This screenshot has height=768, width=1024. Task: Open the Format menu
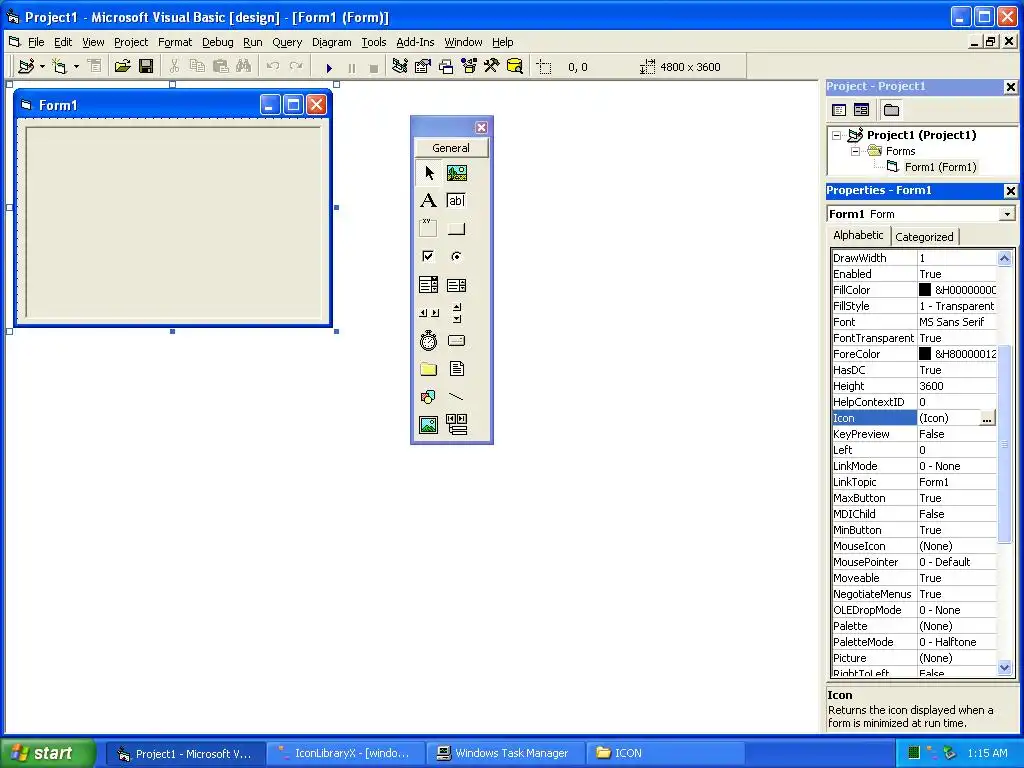175,42
